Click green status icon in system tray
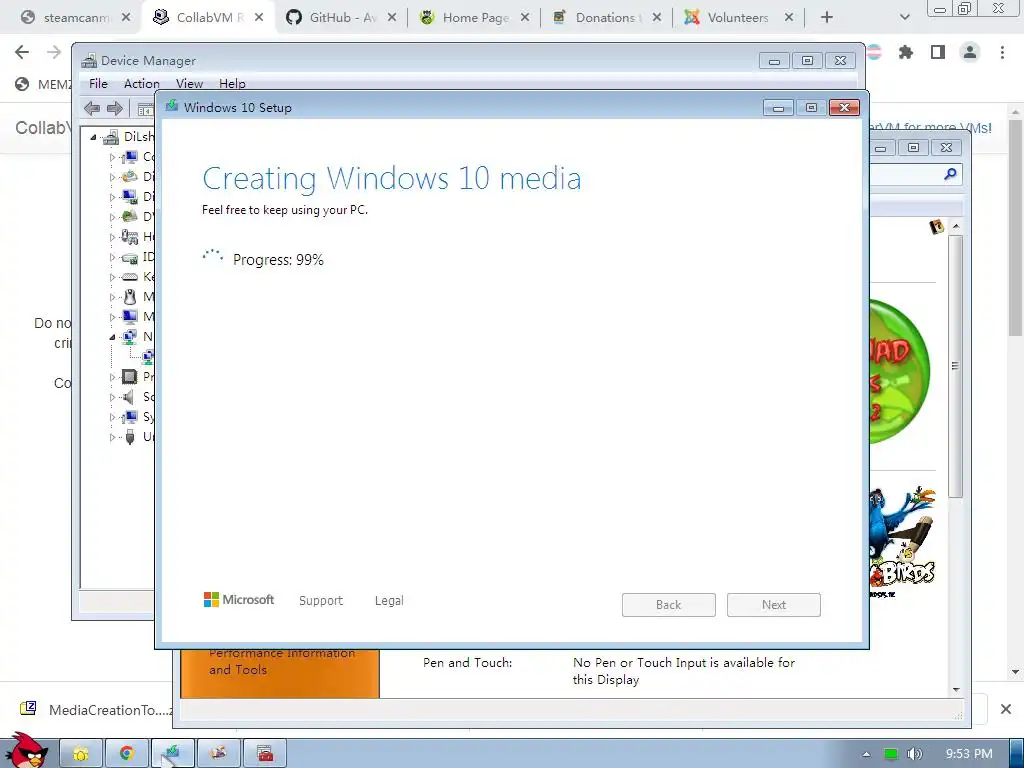This screenshot has height=768, width=1024. (891, 754)
